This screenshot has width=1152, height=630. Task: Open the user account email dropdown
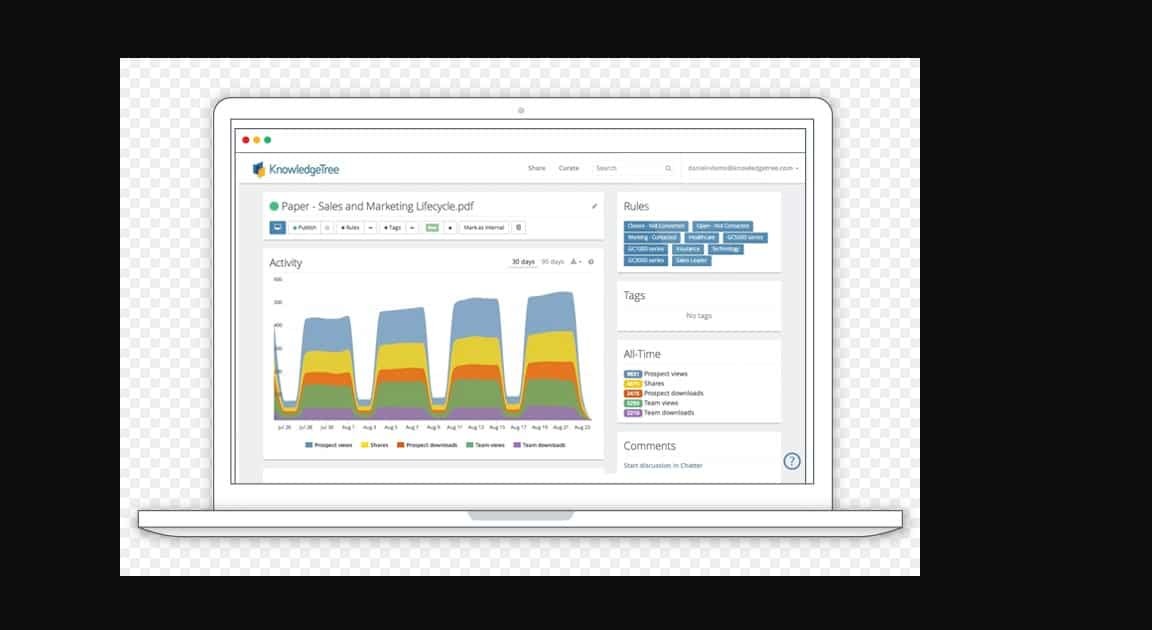click(742, 169)
